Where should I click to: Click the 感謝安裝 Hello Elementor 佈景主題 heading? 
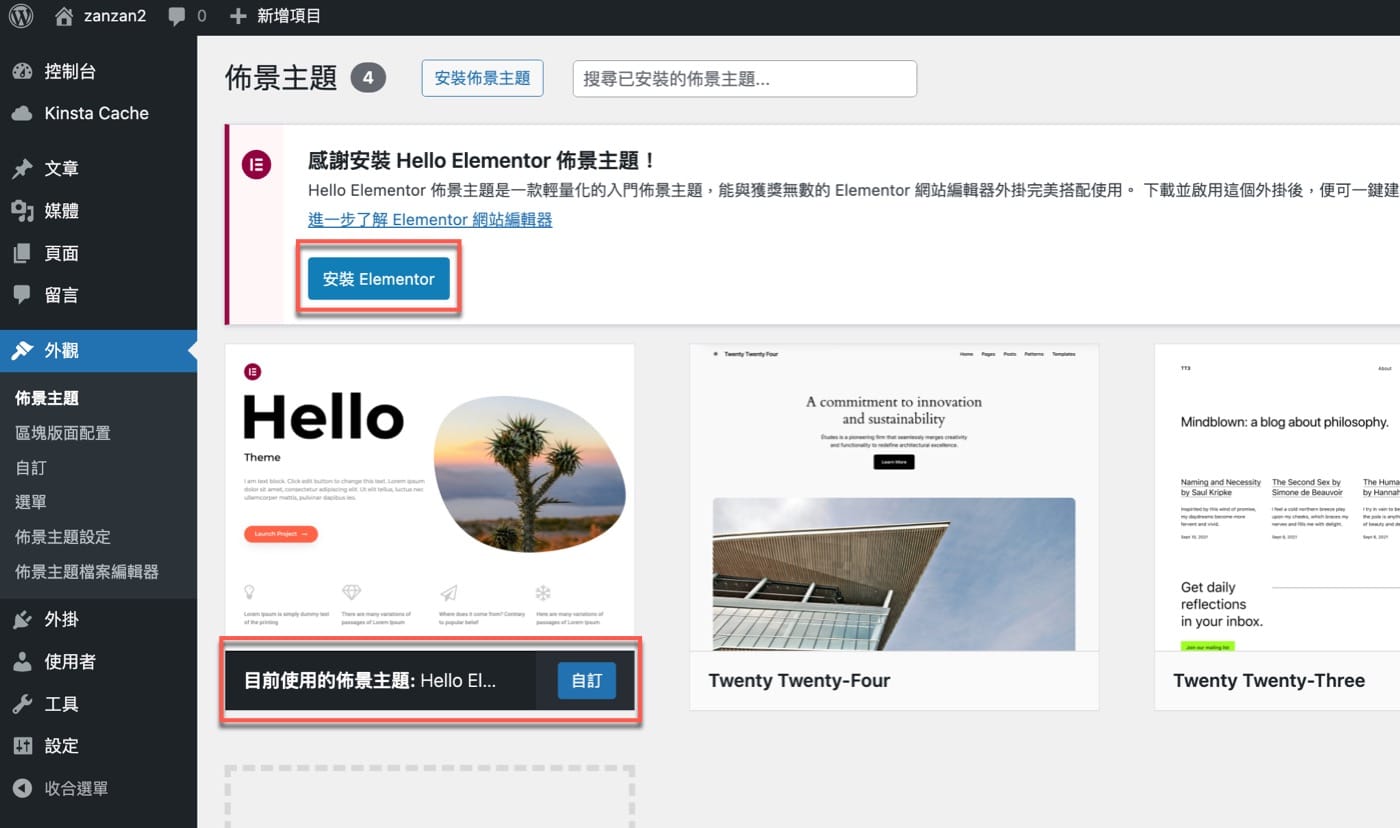click(x=482, y=160)
